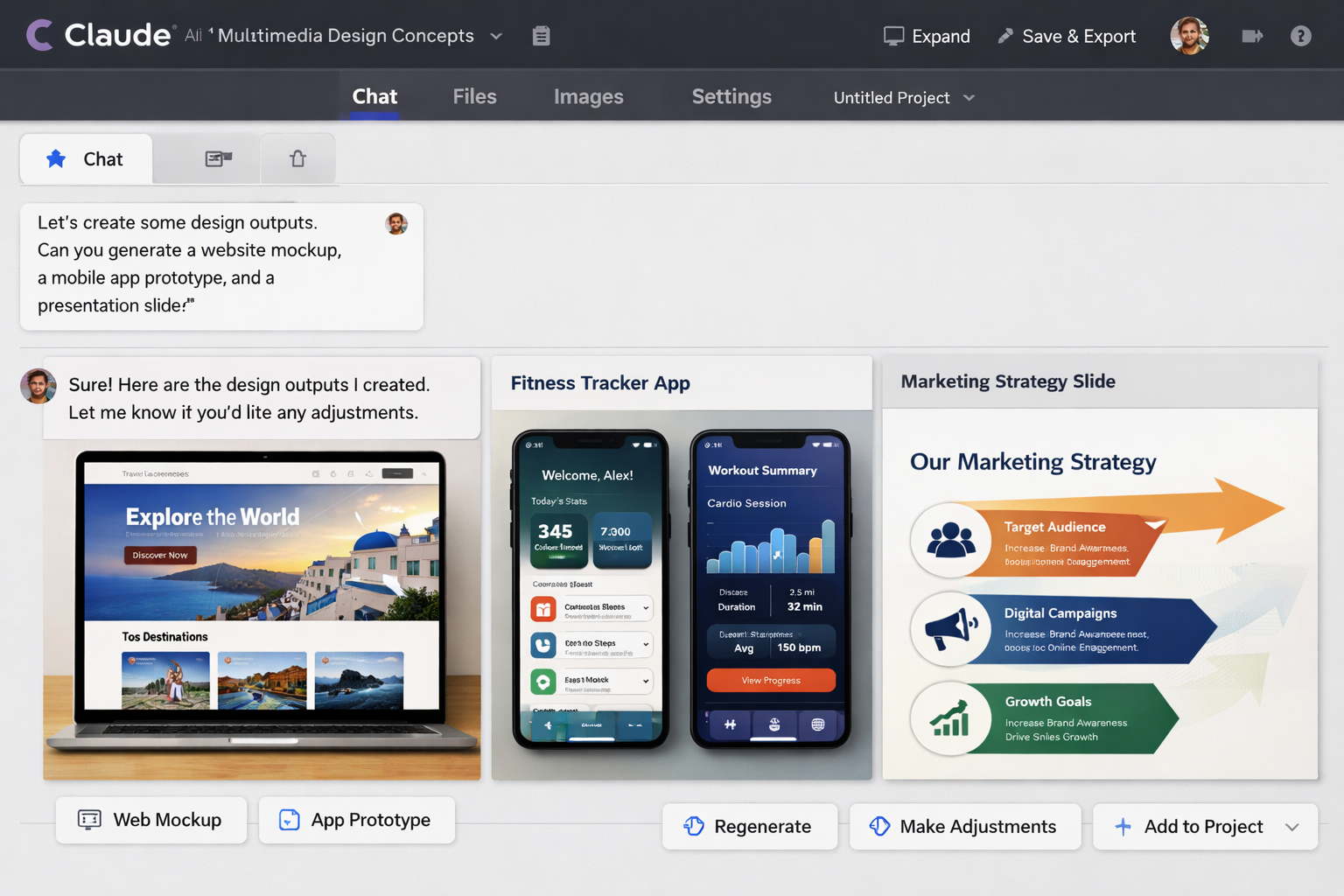Open the Fitness Tracker App preview
The image size is (1344, 896).
[682, 595]
